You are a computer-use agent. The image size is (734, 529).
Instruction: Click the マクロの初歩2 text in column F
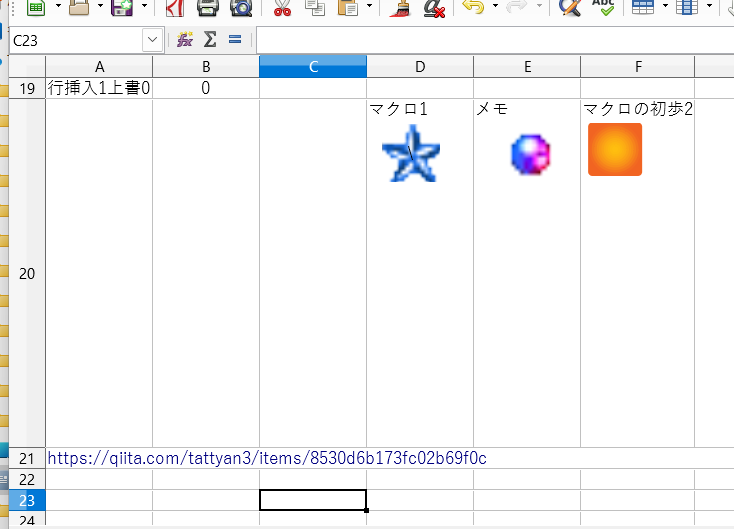pos(638,109)
